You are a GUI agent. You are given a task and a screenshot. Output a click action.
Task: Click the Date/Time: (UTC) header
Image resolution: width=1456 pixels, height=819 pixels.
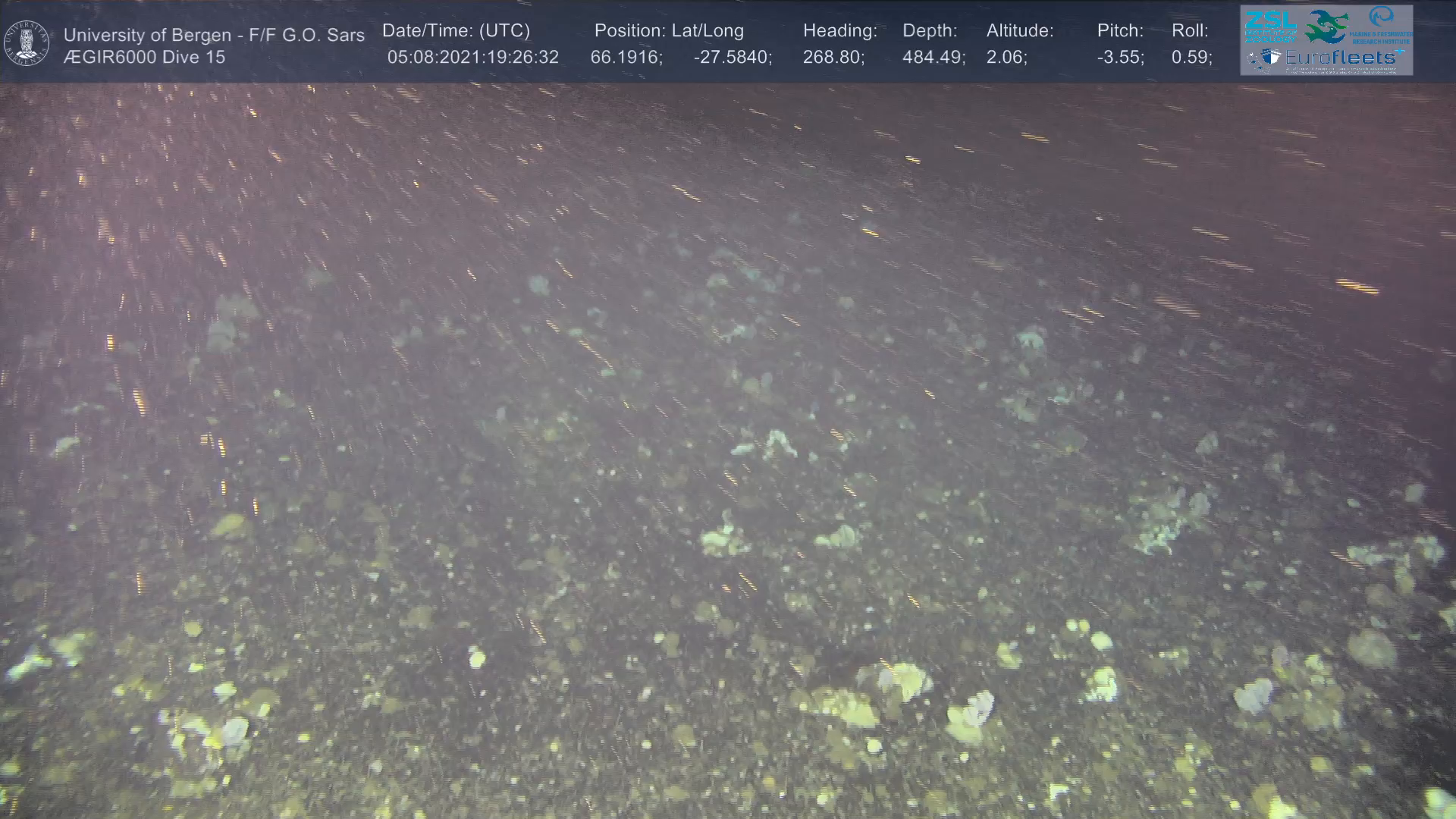coord(456,30)
